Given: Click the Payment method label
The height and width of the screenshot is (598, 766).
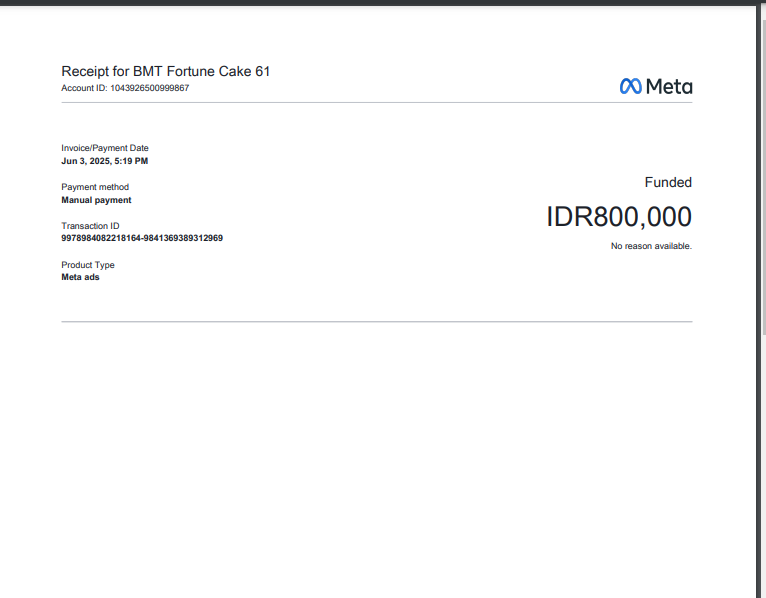Looking at the screenshot, I should (x=95, y=187).
